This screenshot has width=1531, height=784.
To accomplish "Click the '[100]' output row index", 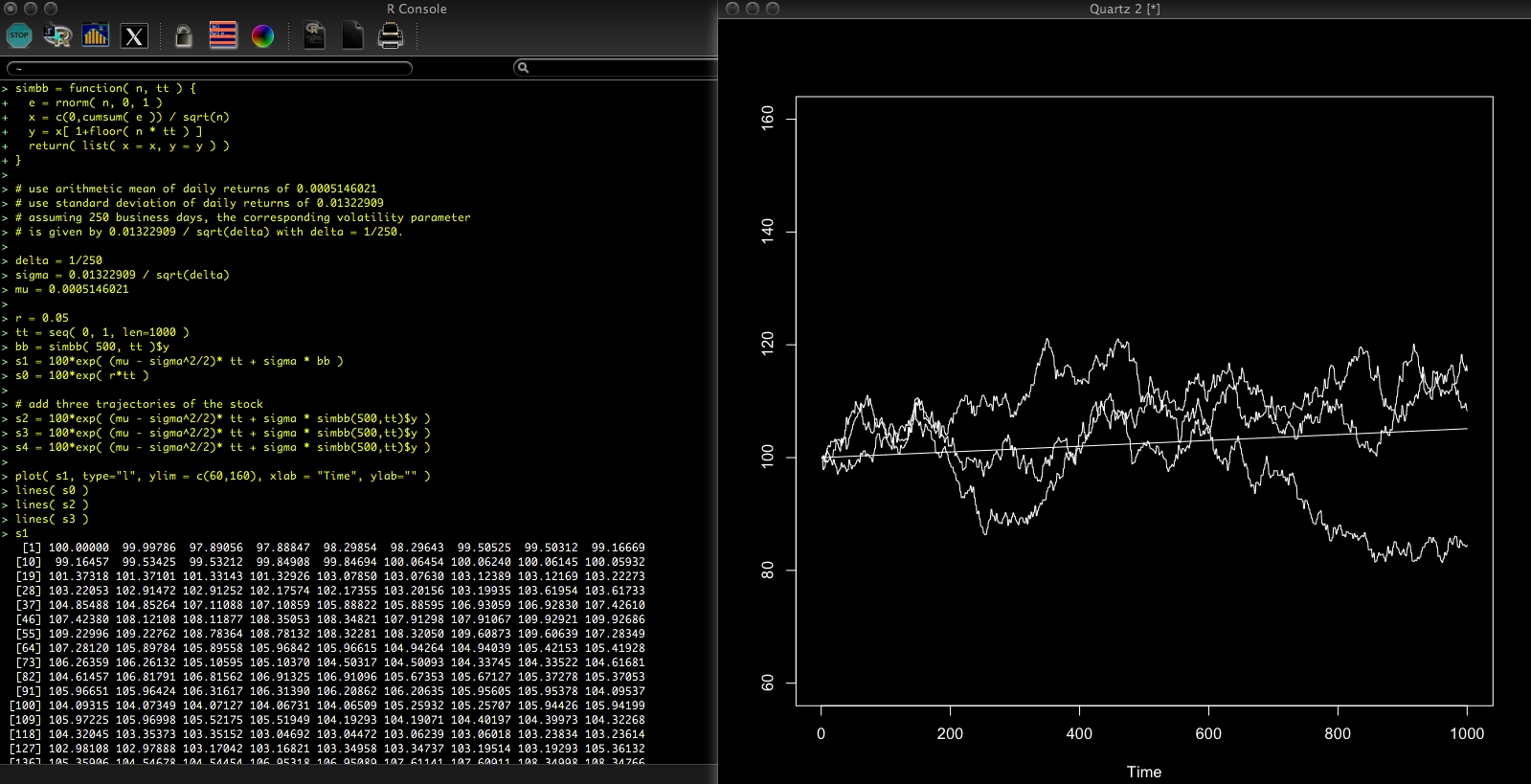I will point(25,706).
